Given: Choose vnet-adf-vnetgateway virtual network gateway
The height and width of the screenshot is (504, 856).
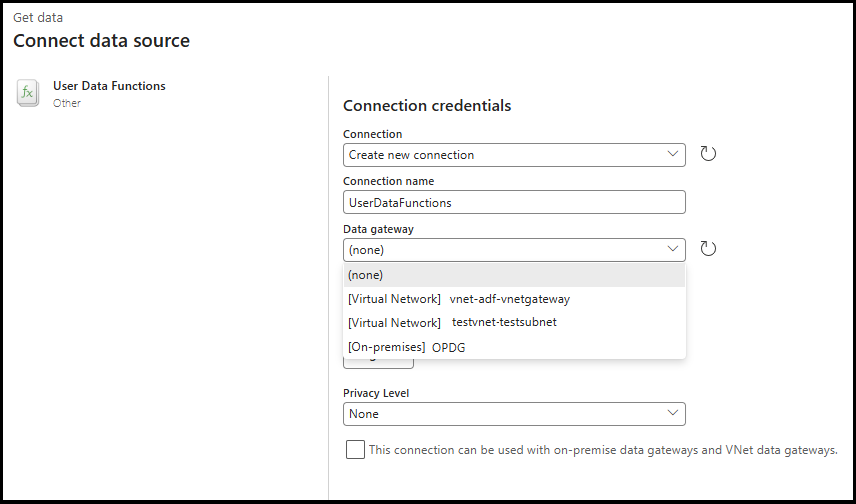Looking at the screenshot, I should [x=514, y=299].
